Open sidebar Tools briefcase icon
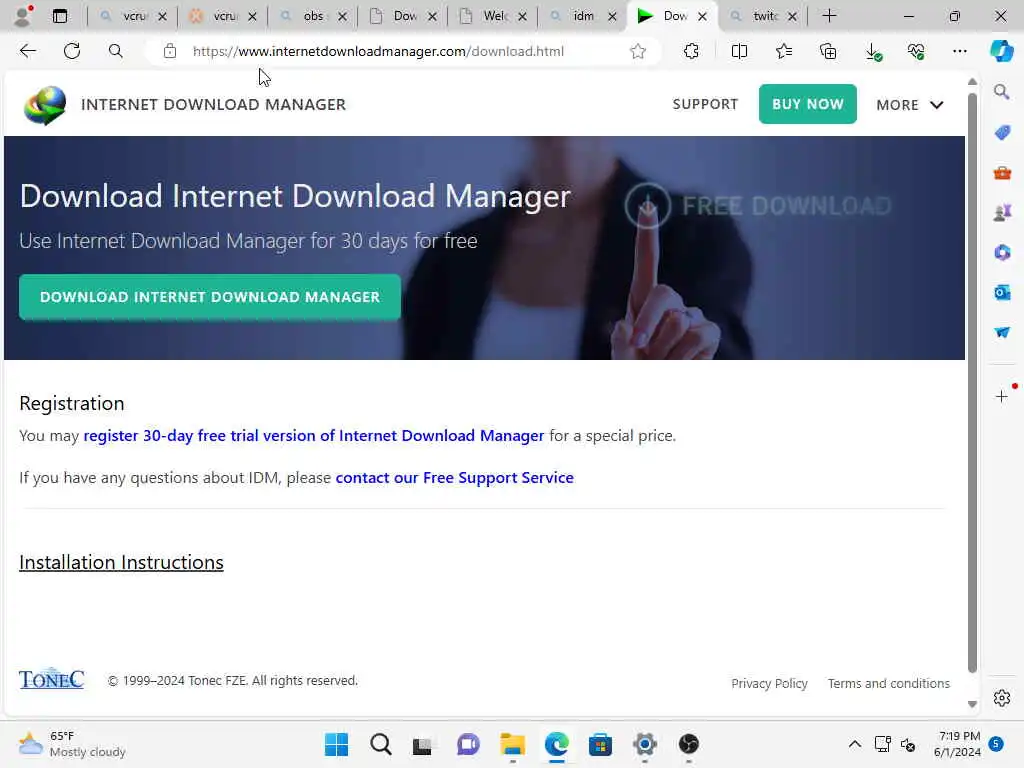Screen dimensions: 1024x768 [1002, 172]
